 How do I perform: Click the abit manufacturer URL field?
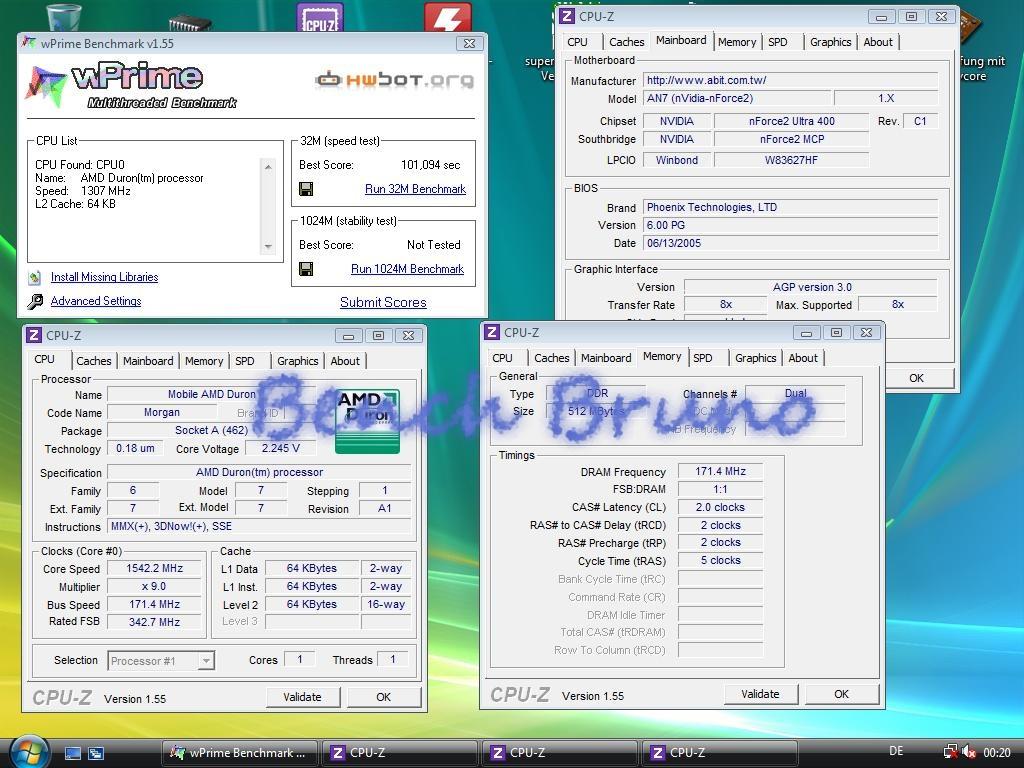[x=791, y=80]
